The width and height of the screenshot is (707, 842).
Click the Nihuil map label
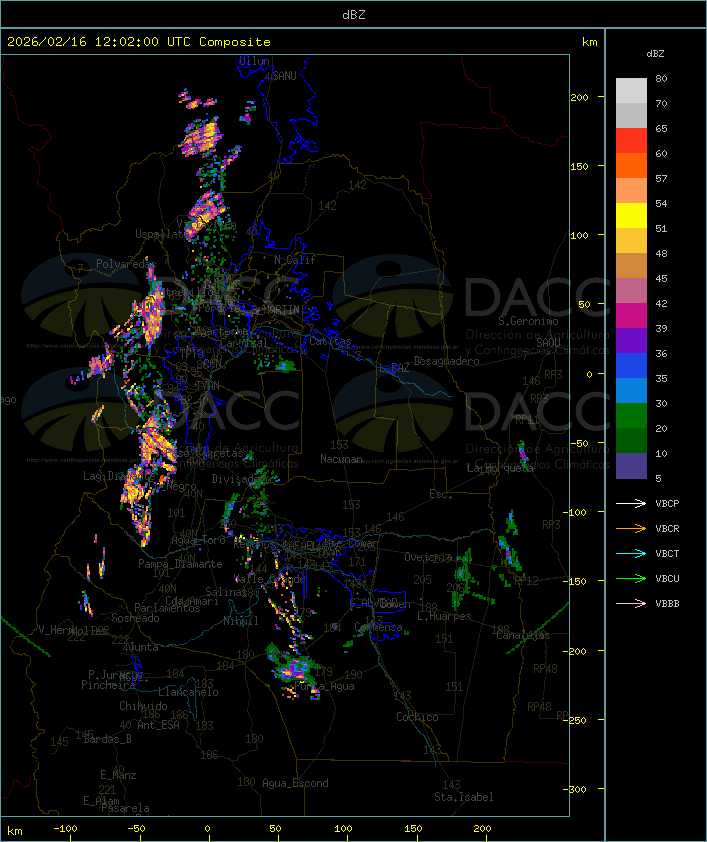click(241, 621)
